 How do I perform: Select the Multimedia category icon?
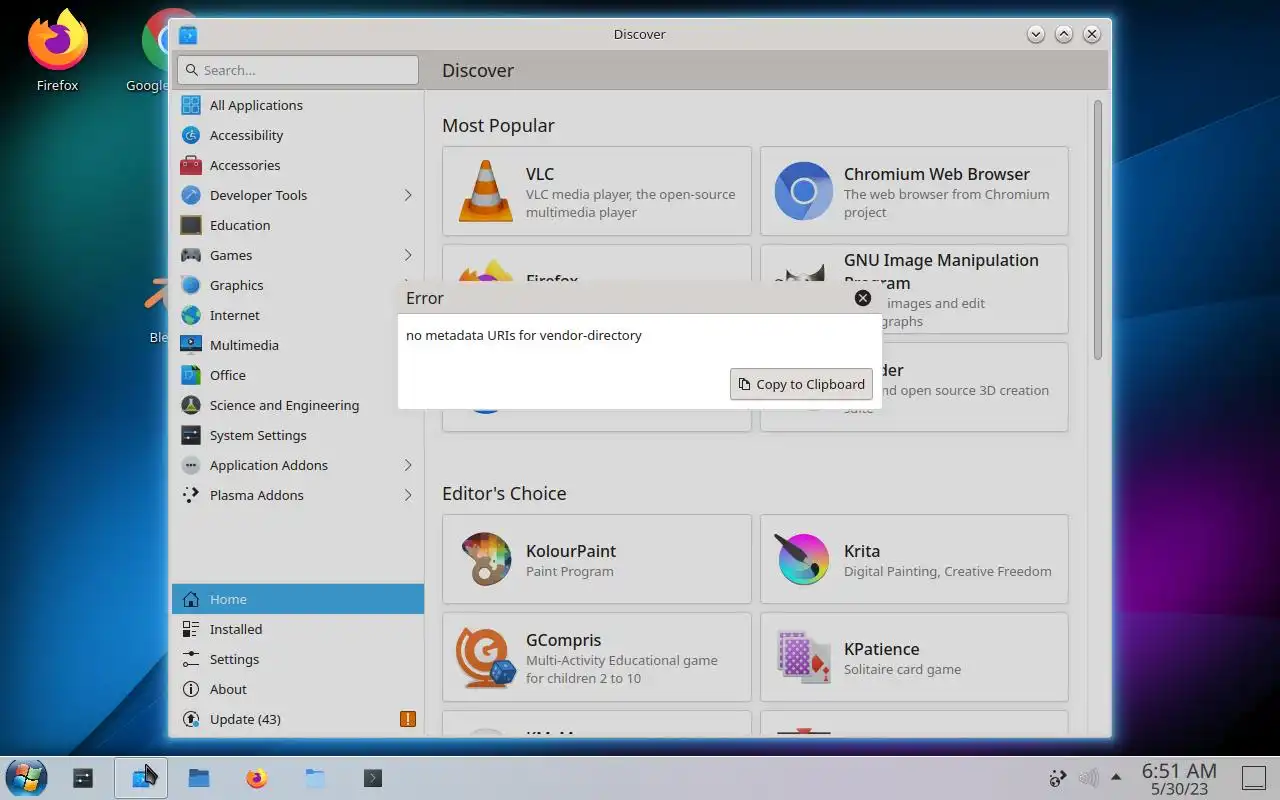(x=191, y=345)
